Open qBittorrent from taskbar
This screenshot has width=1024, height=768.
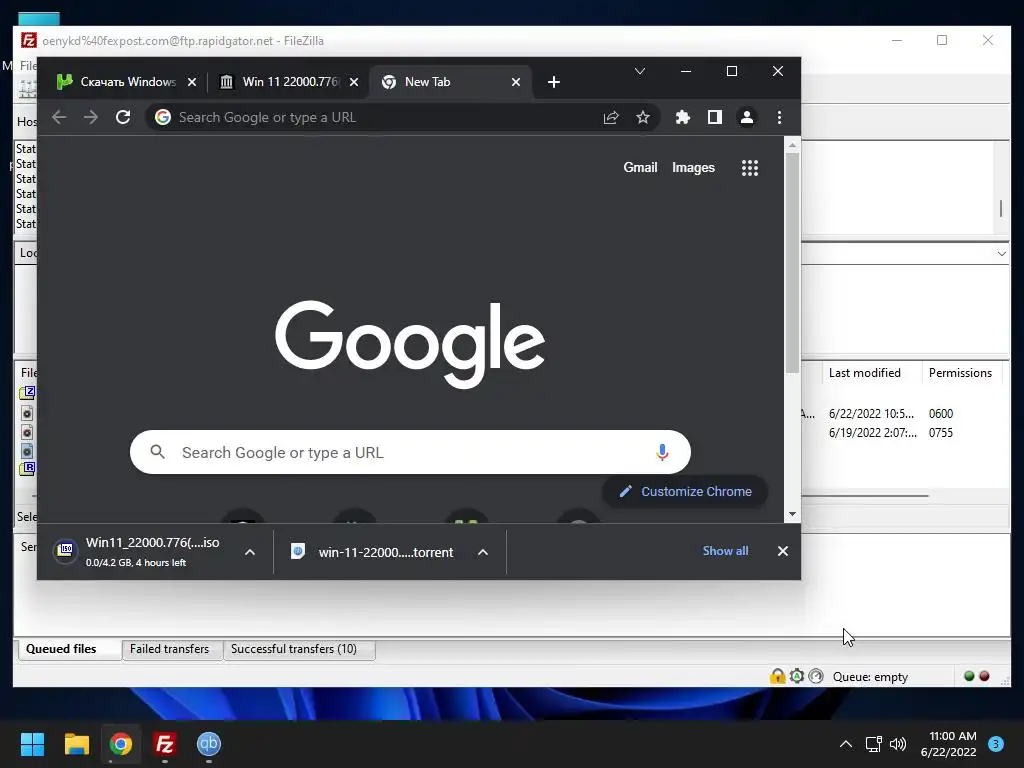point(209,743)
